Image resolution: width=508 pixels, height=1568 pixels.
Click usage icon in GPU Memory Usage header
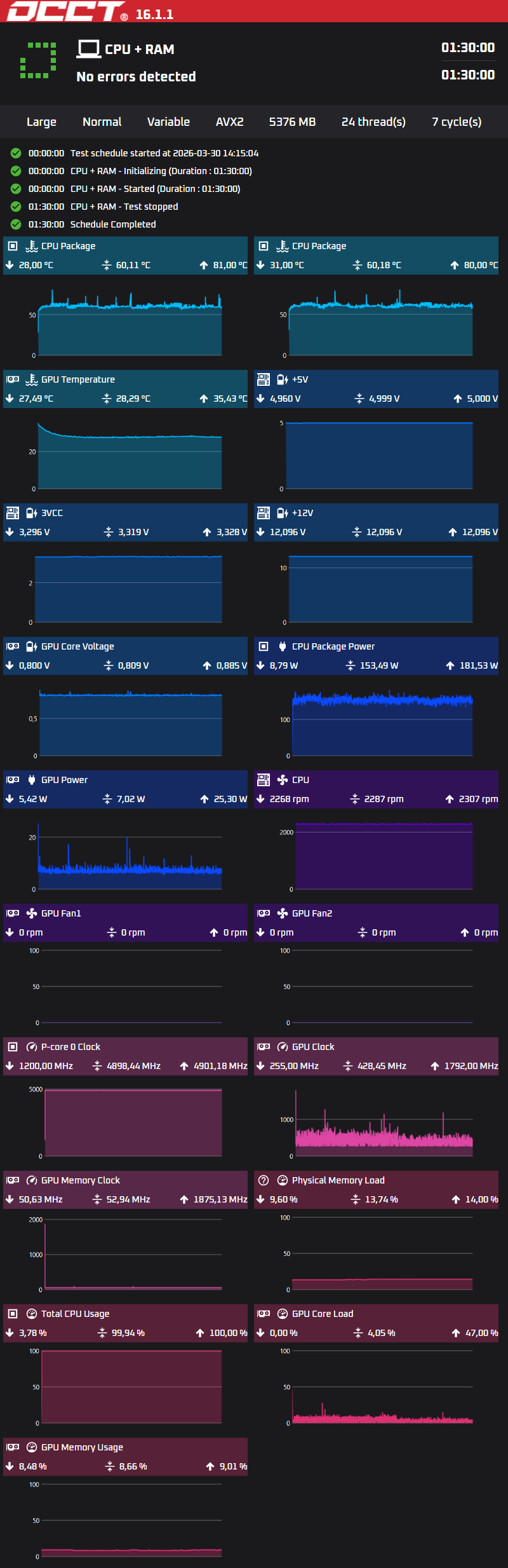point(32,1447)
